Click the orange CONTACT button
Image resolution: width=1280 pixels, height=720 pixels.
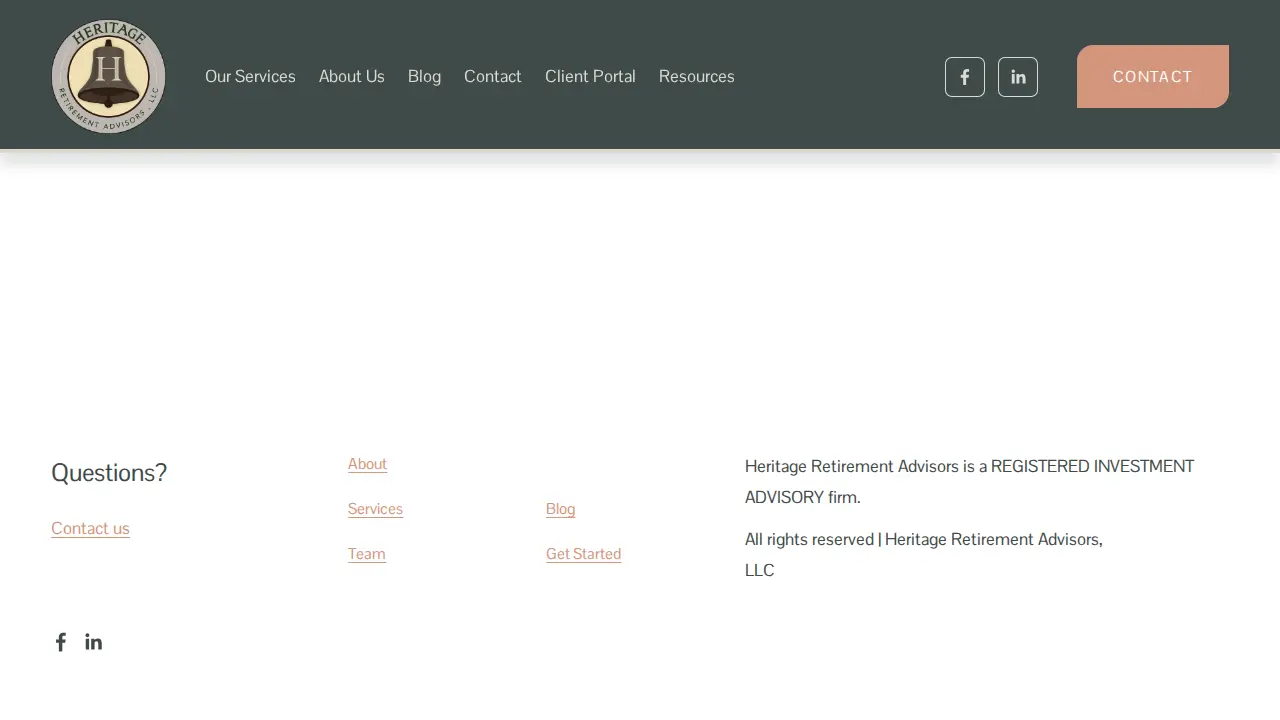click(1153, 76)
